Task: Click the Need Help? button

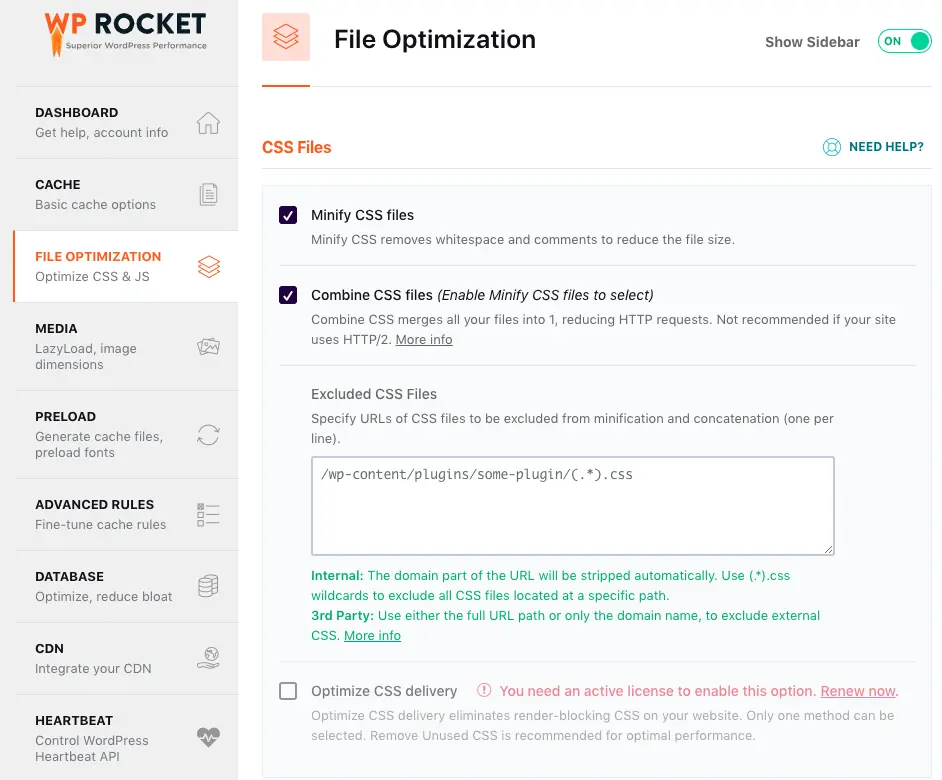Action: click(x=873, y=147)
